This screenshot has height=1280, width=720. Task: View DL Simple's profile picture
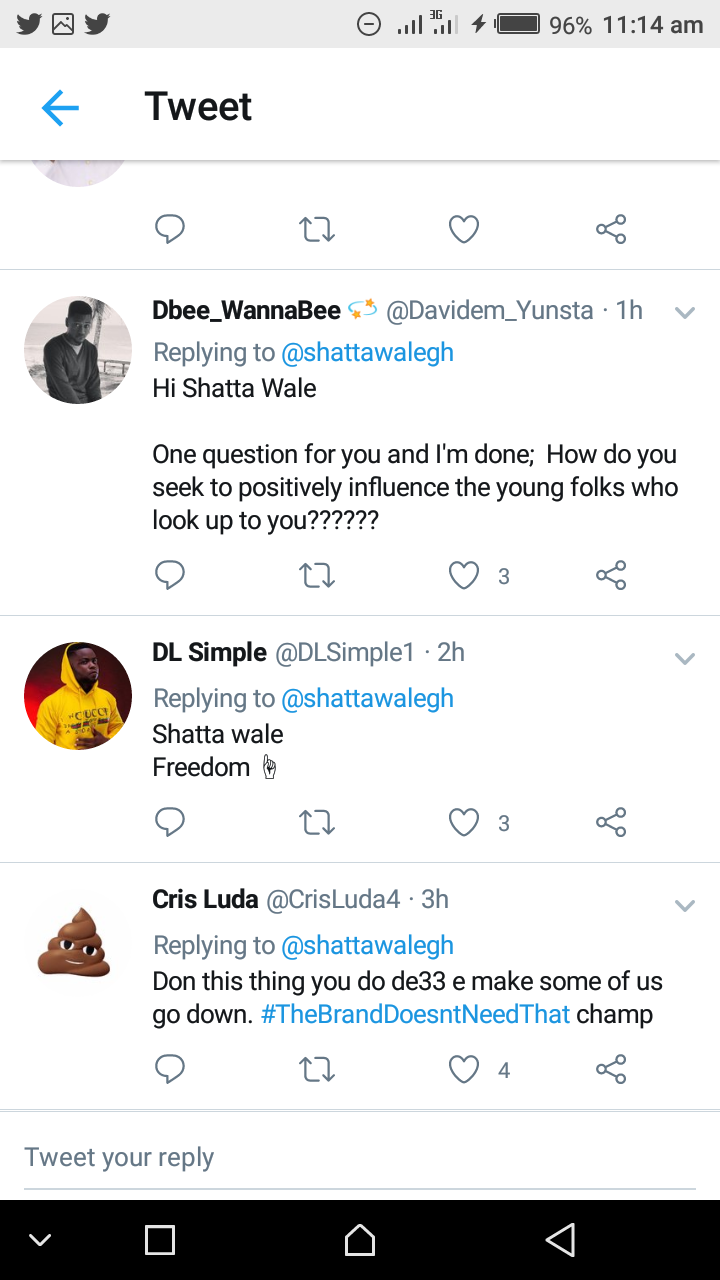pyautogui.click(x=78, y=696)
